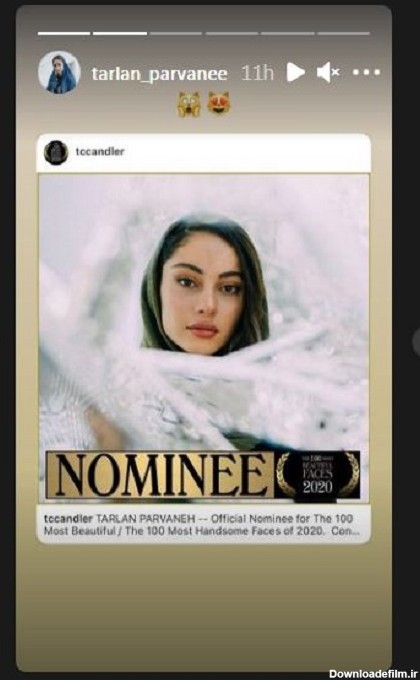The height and width of the screenshot is (680, 420).
Task: Click the heart-eyes cat emoji sticker
Action: (x=219, y=103)
